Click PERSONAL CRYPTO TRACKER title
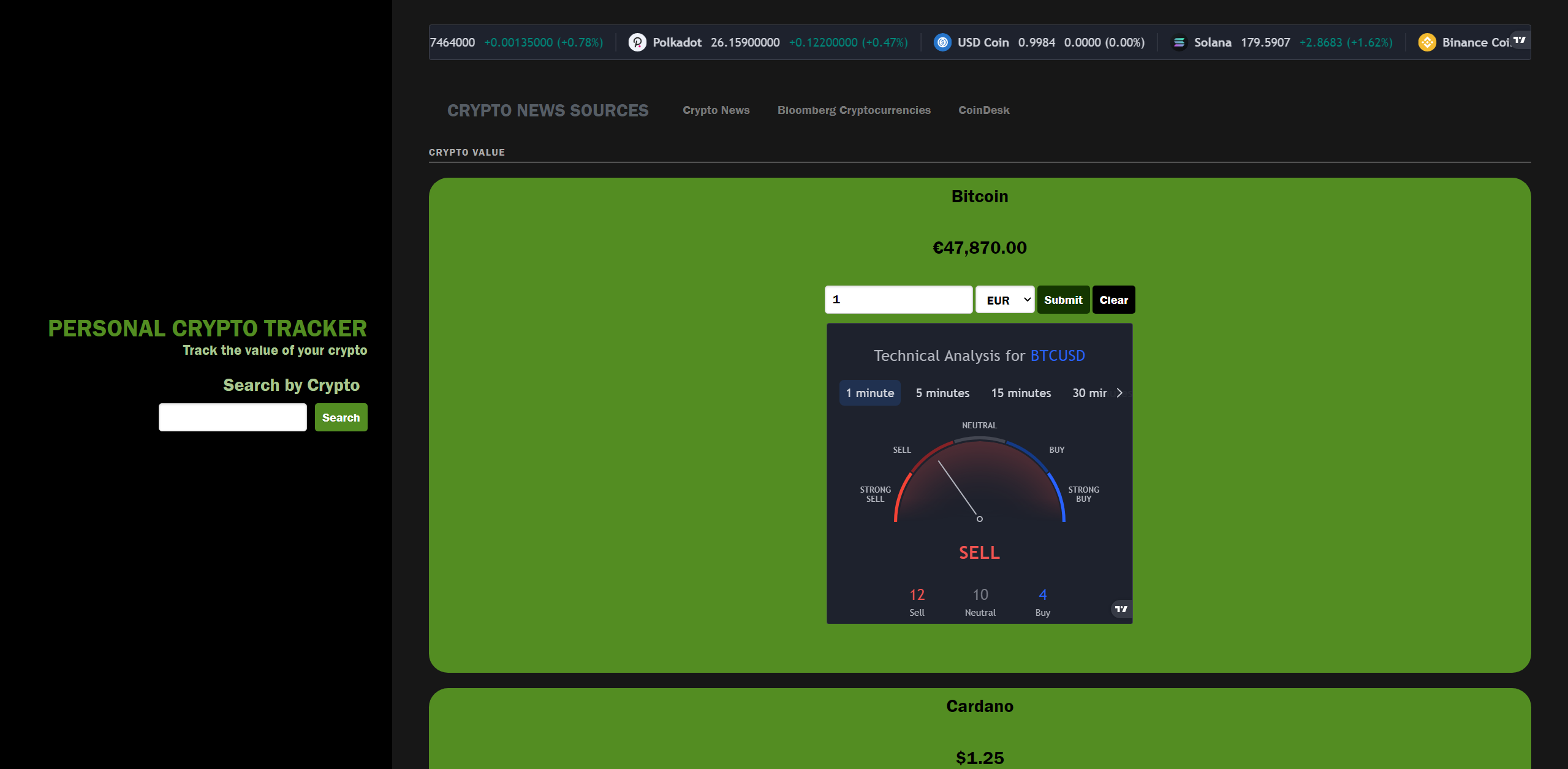This screenshot has width=1568, height=769. coord(208,328)
